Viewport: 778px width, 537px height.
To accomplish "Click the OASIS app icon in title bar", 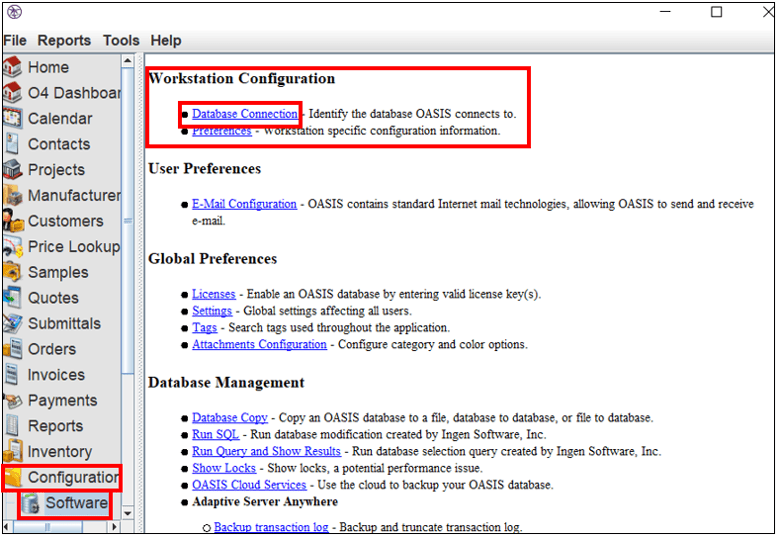I will (14, 11).
